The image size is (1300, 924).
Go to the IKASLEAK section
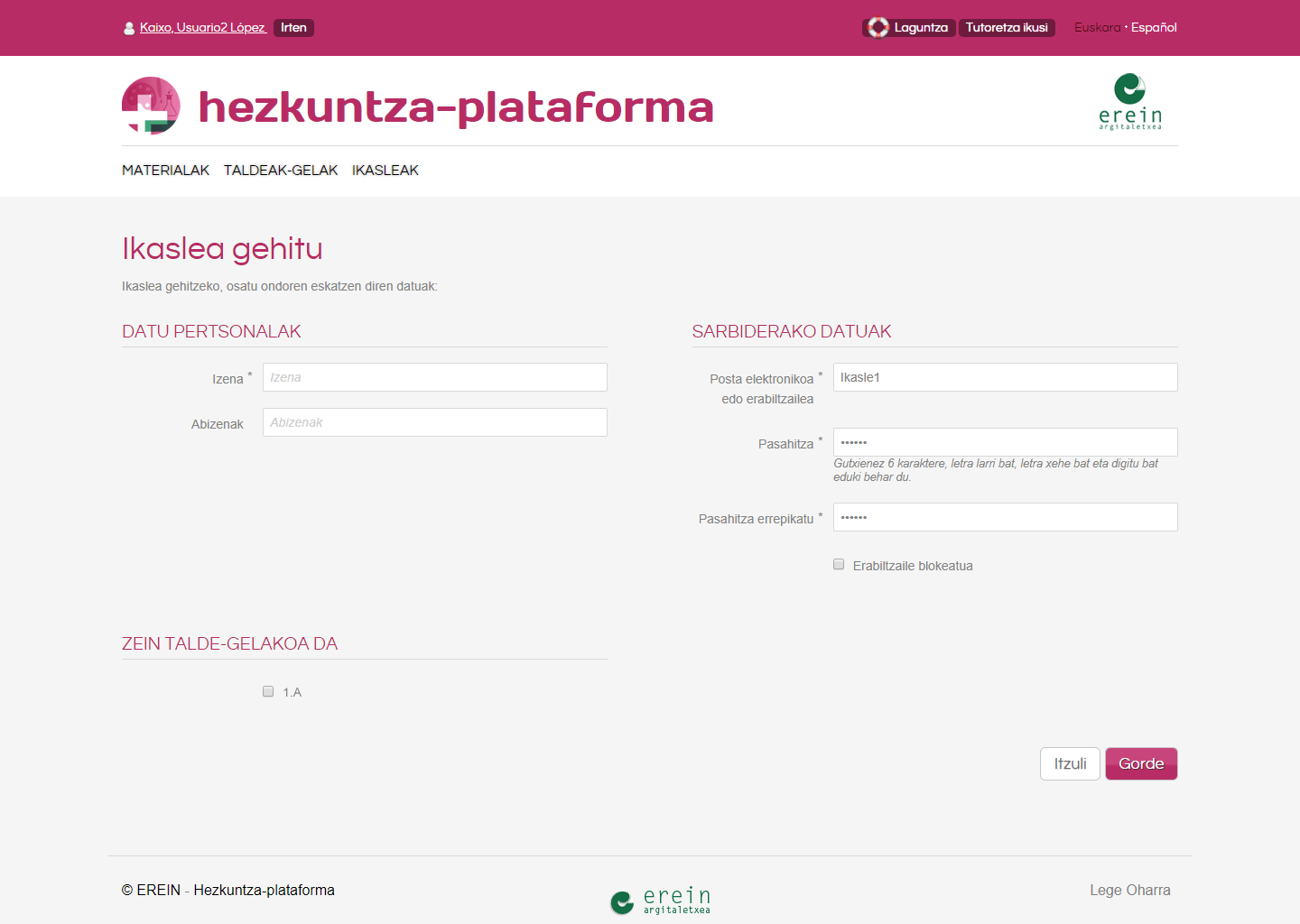(x=385, y=171)
